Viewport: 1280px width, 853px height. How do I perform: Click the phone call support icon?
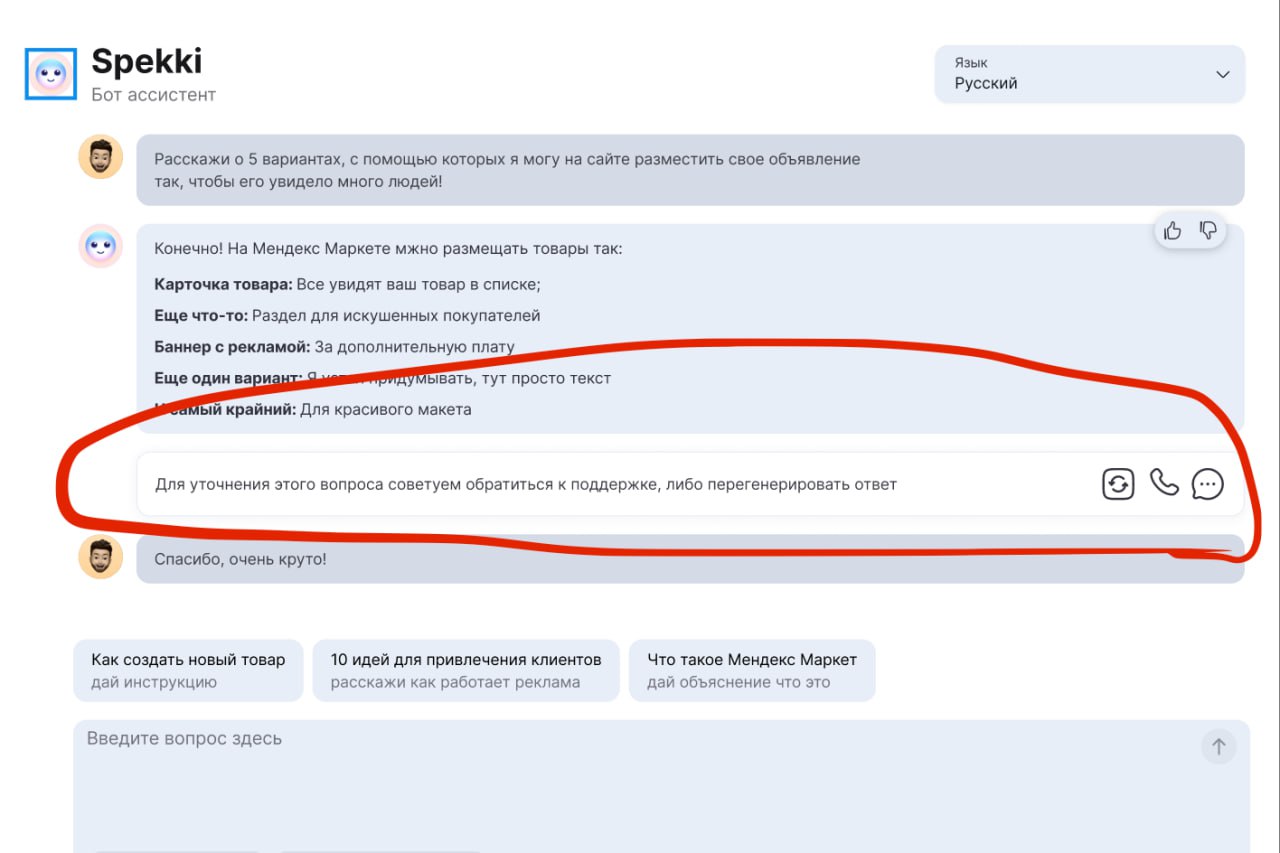point(1164,484)
